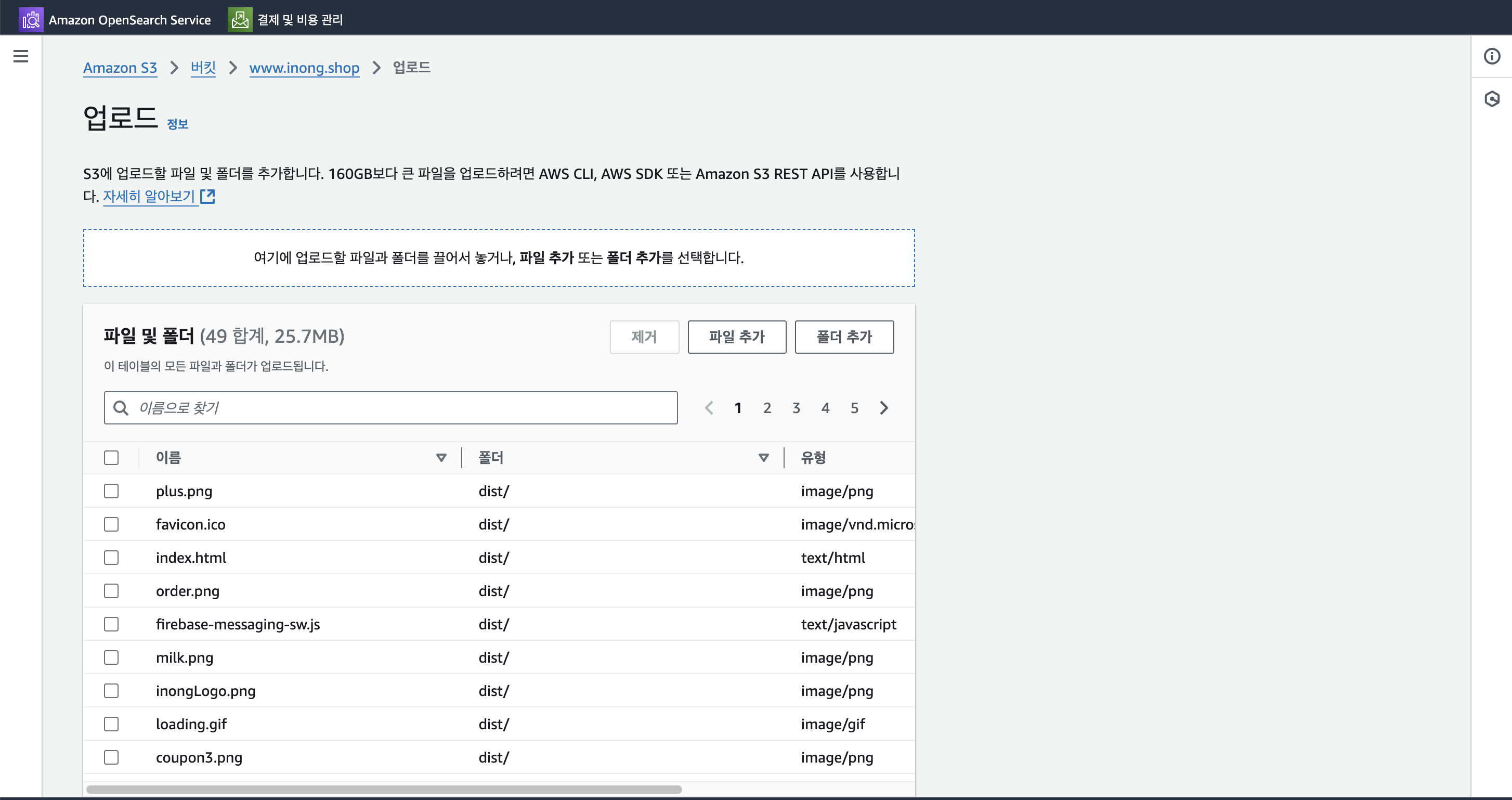Open the www.inong.shop breadcrumb link
This screenshot has height=800, width=1512.
coord(304,68)
